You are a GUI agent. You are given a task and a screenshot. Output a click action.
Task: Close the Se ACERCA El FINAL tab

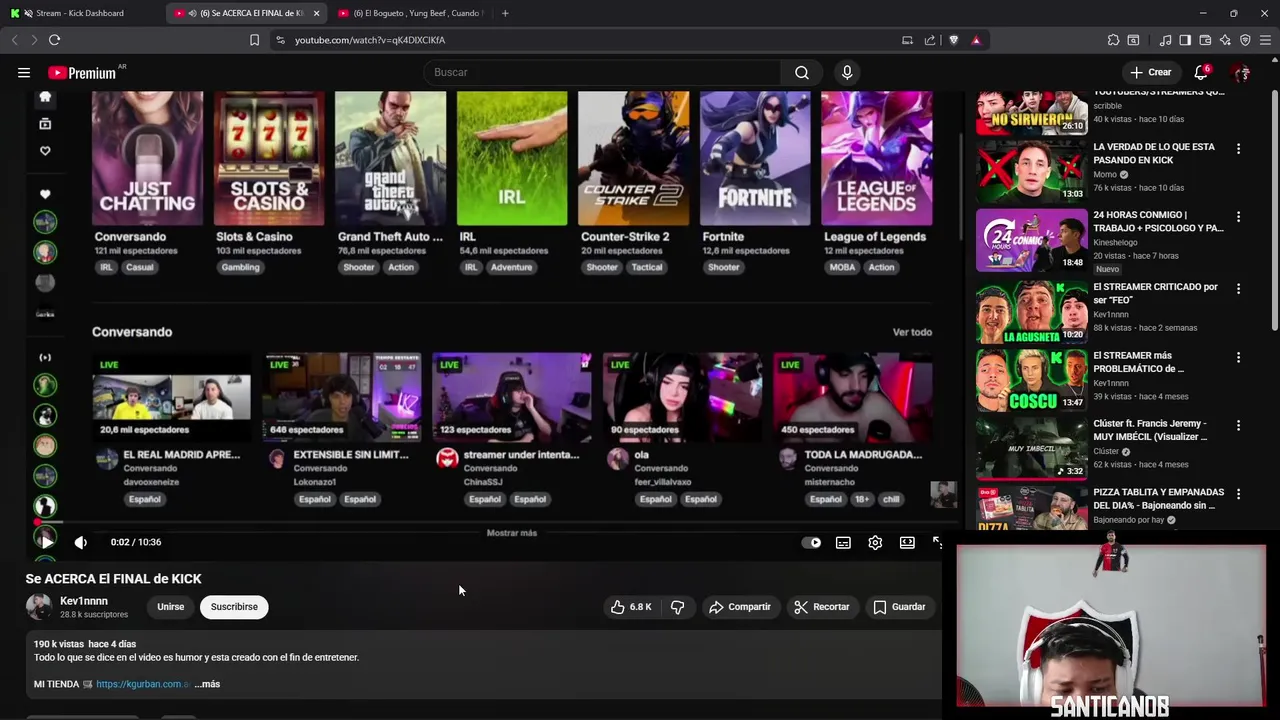(x=317, y=13)
